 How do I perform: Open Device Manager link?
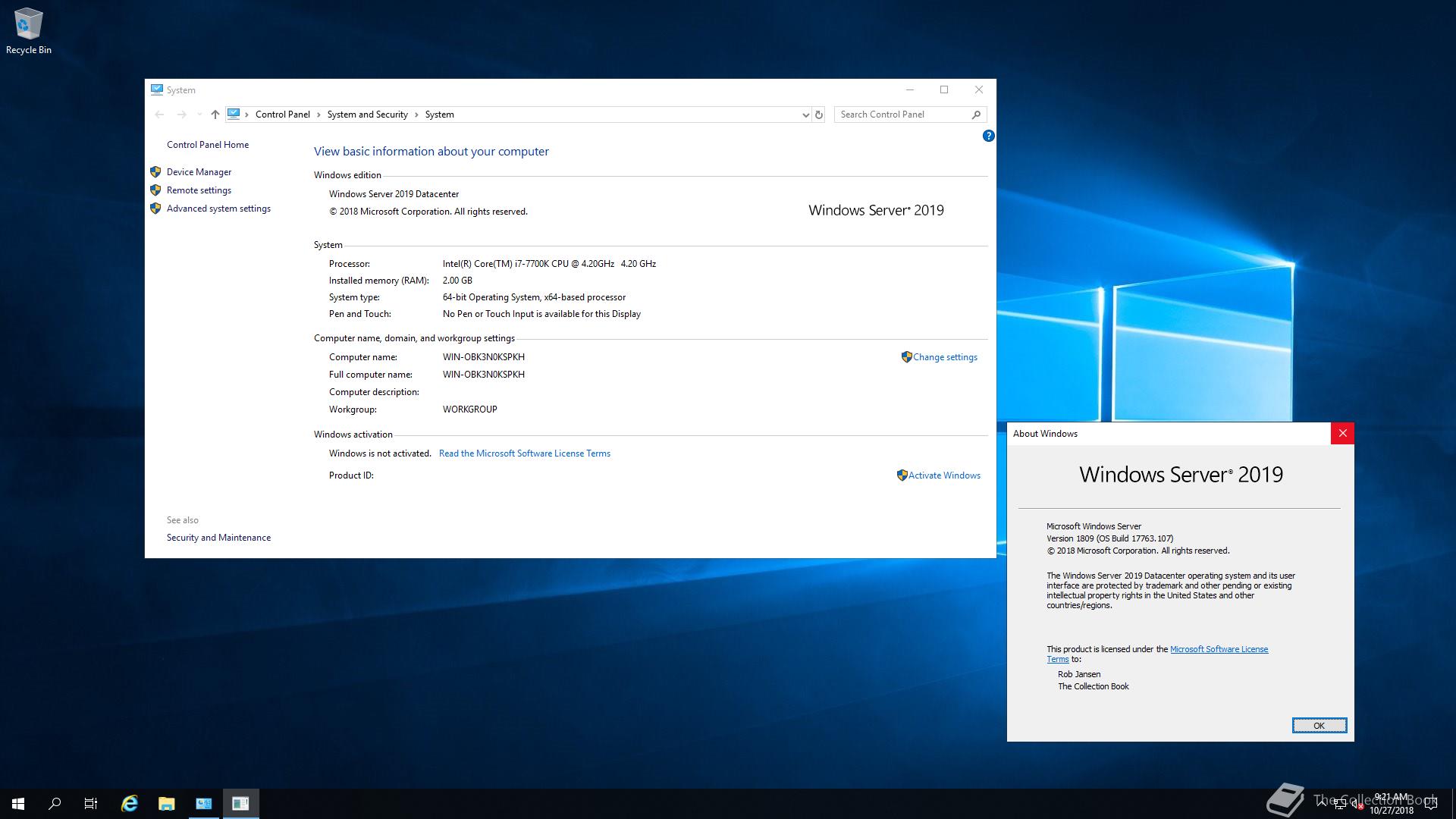[199, 172]
